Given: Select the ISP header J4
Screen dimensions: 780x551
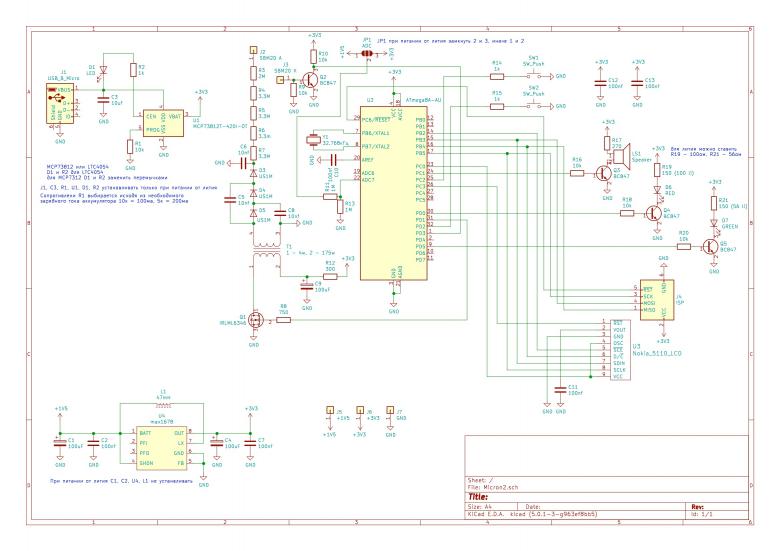Looking at the screenshot, I should click(656, 299).
